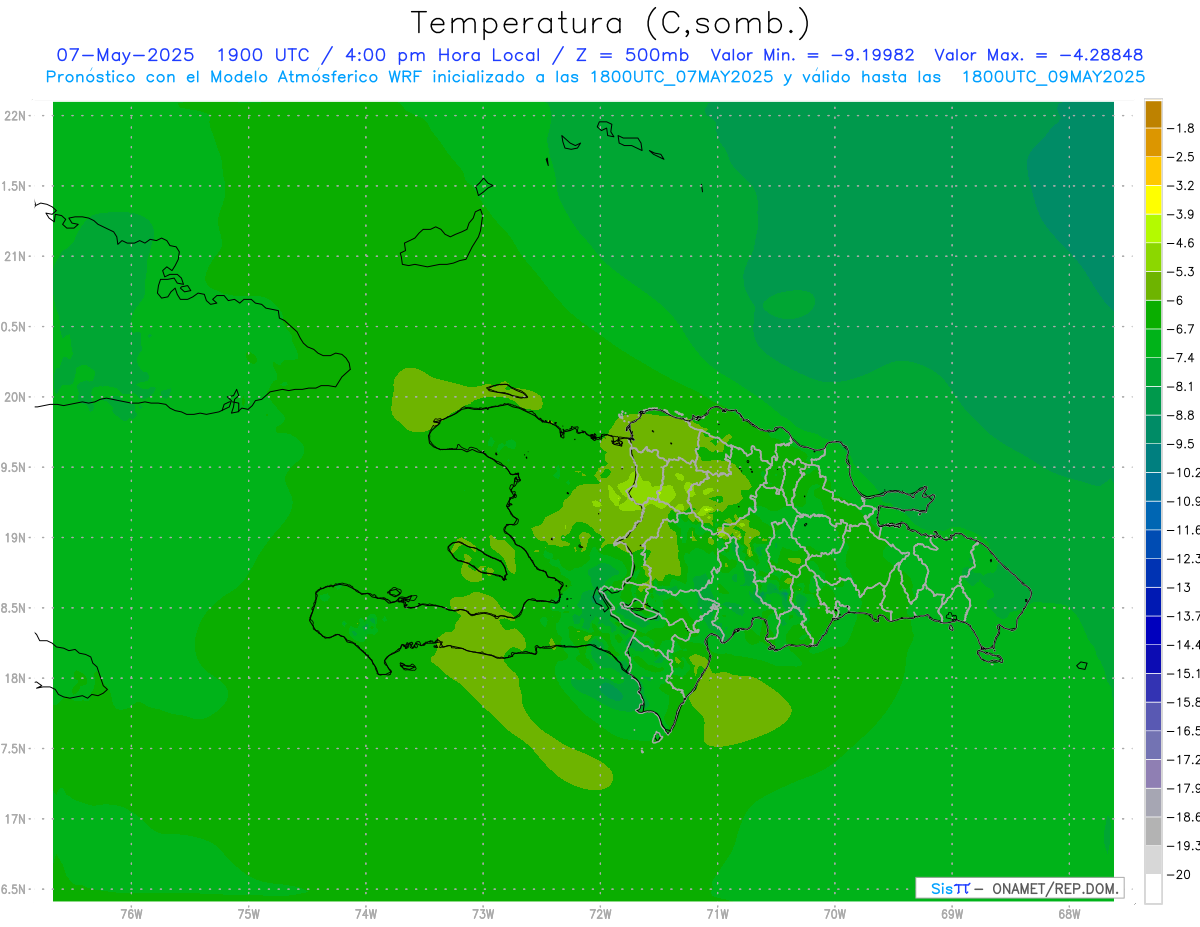
Task: Click the "71W" longitude label
Action: click(717, 914)
